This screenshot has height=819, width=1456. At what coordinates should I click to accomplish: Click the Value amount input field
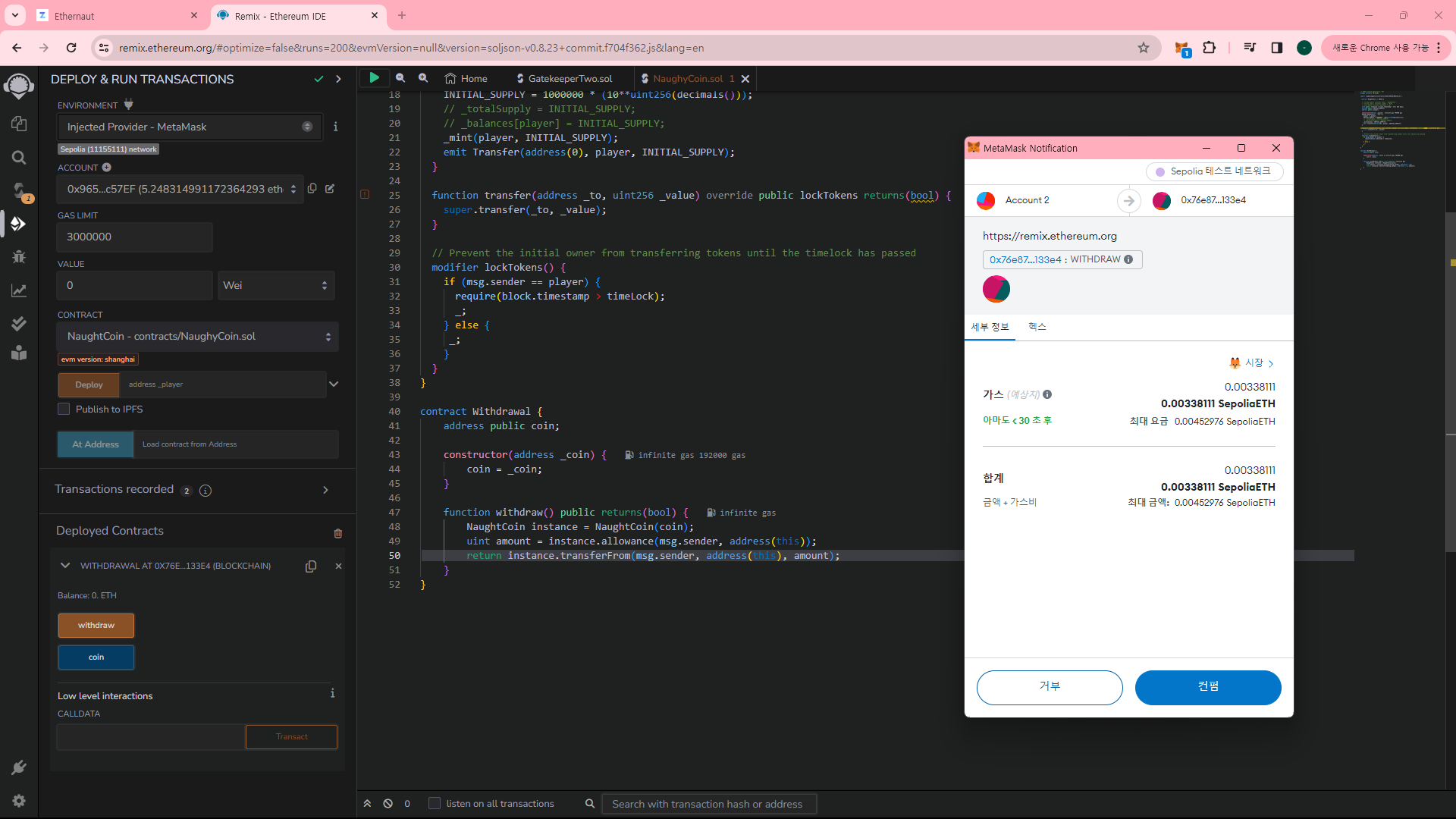135,285
